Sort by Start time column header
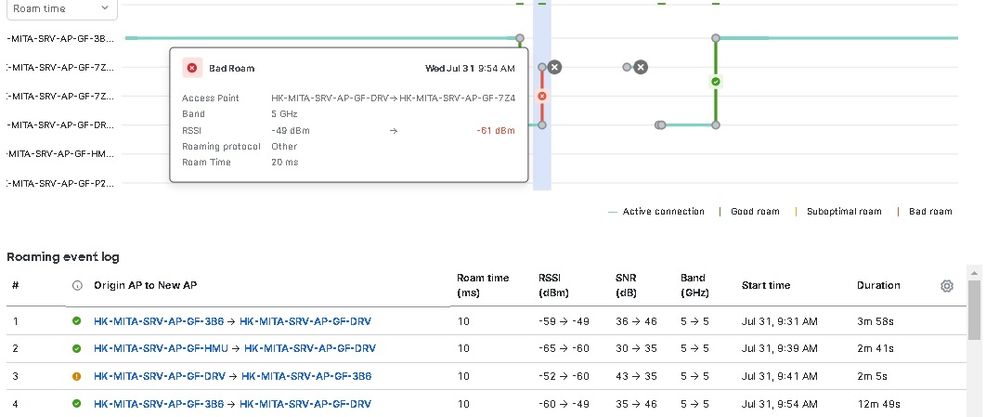 pyautogui.click(x=765, y=286)
